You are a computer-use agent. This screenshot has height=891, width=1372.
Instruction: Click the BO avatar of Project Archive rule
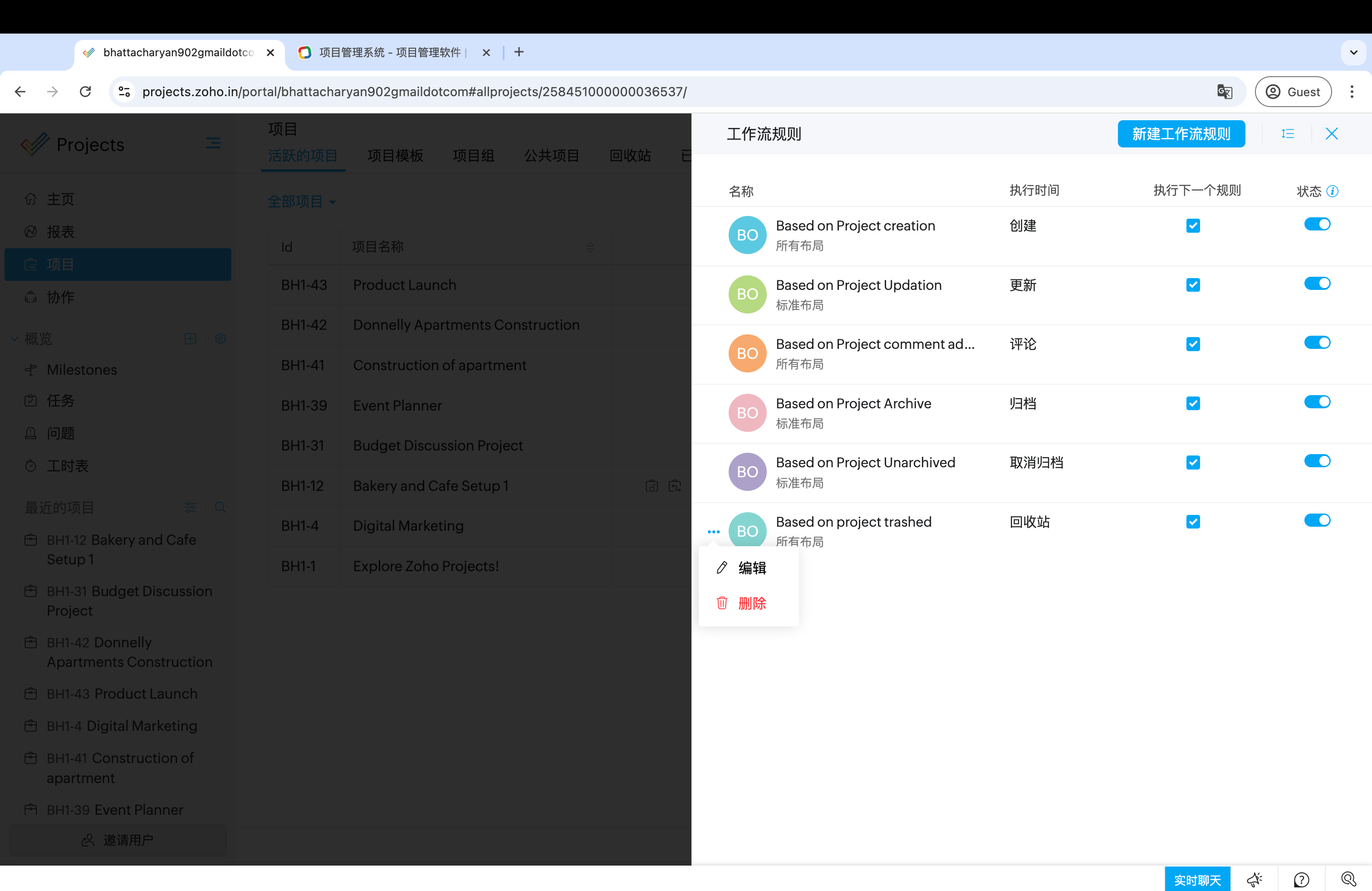[x=747, y=413]
